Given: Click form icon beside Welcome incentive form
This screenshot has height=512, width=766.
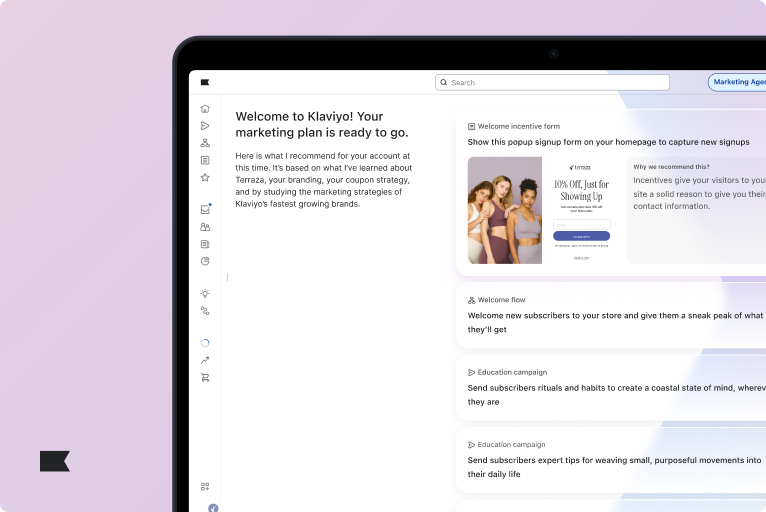Looking at the screenshot, I should (471, 127).
